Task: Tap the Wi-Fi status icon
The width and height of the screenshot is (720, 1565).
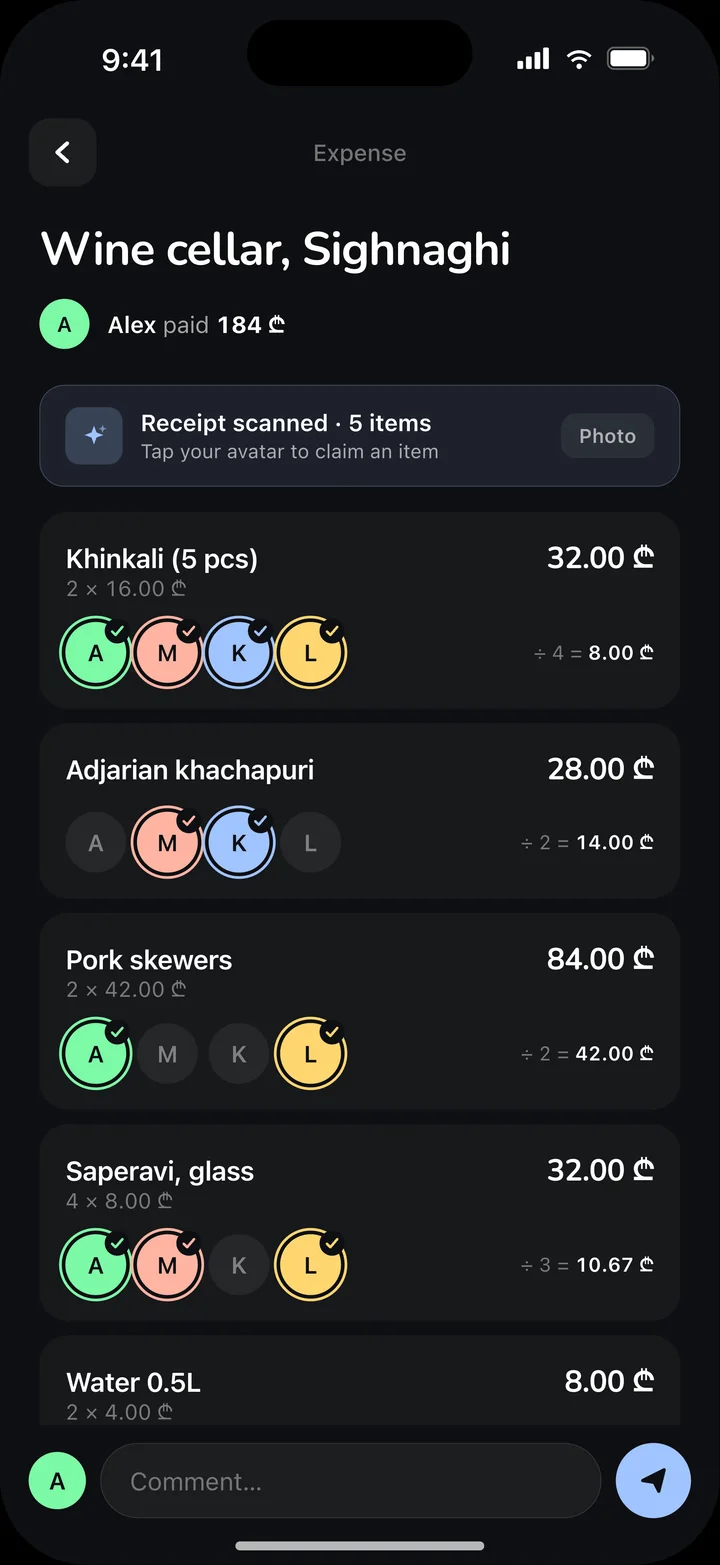Action: point(578,59)
